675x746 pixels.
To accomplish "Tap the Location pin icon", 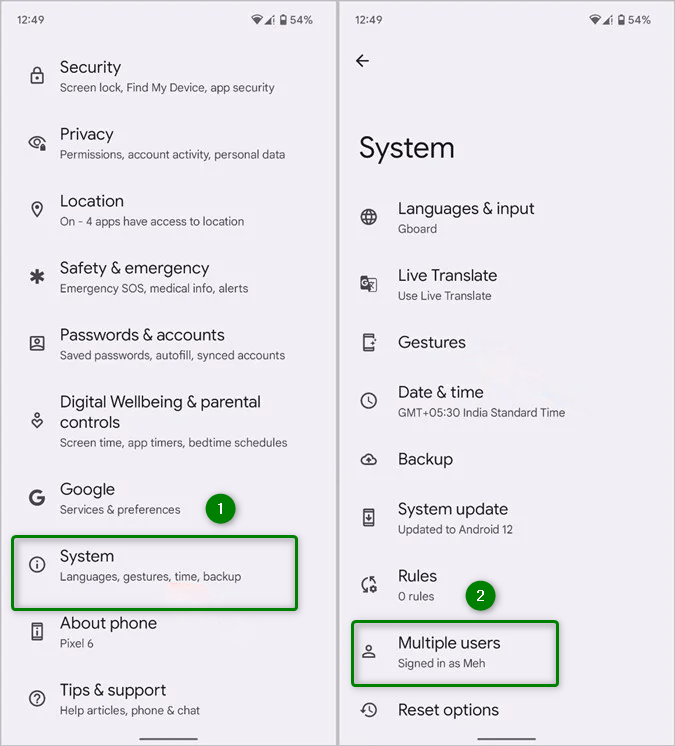I will tap(37, 209).
